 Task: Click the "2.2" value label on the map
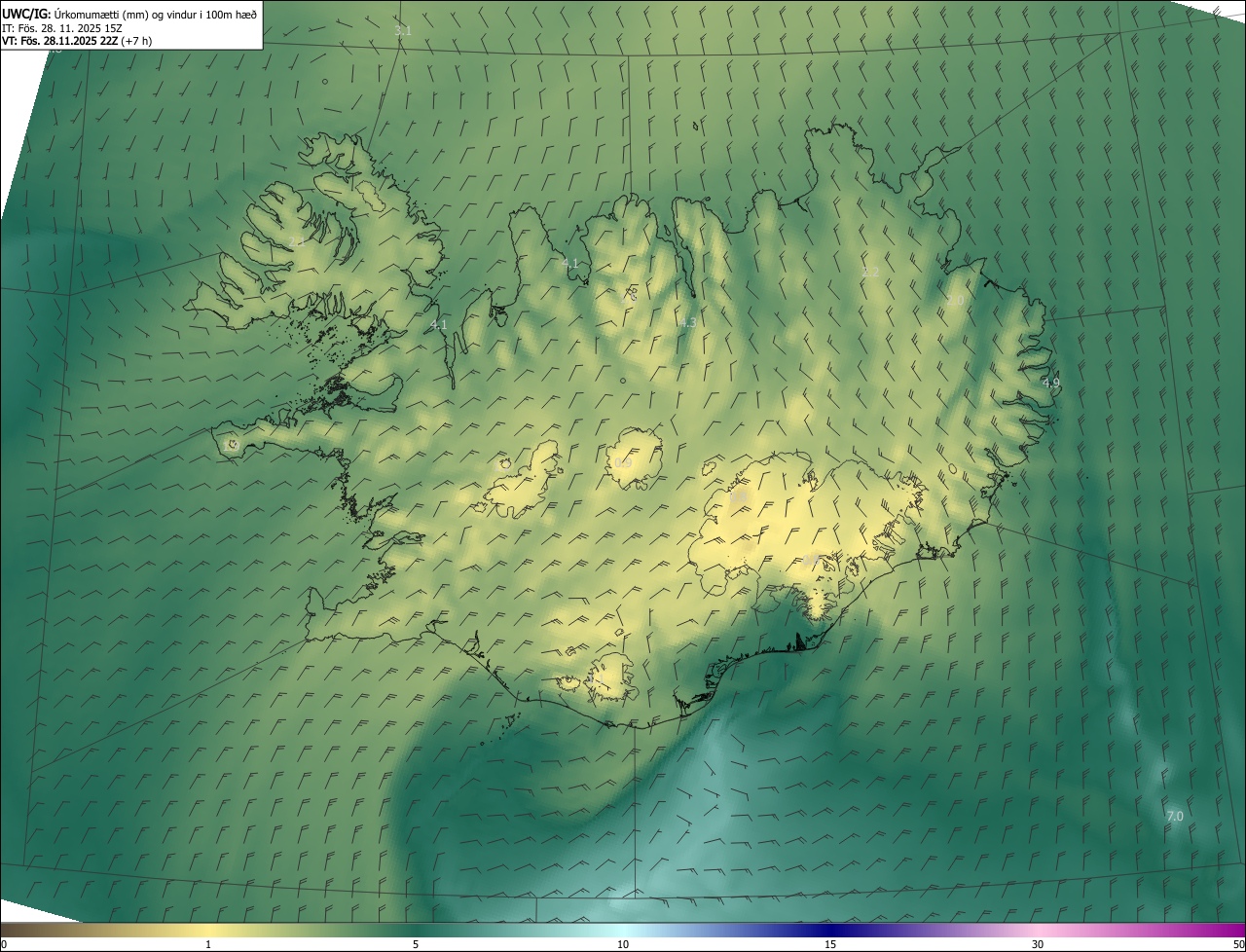coord(871,272)
